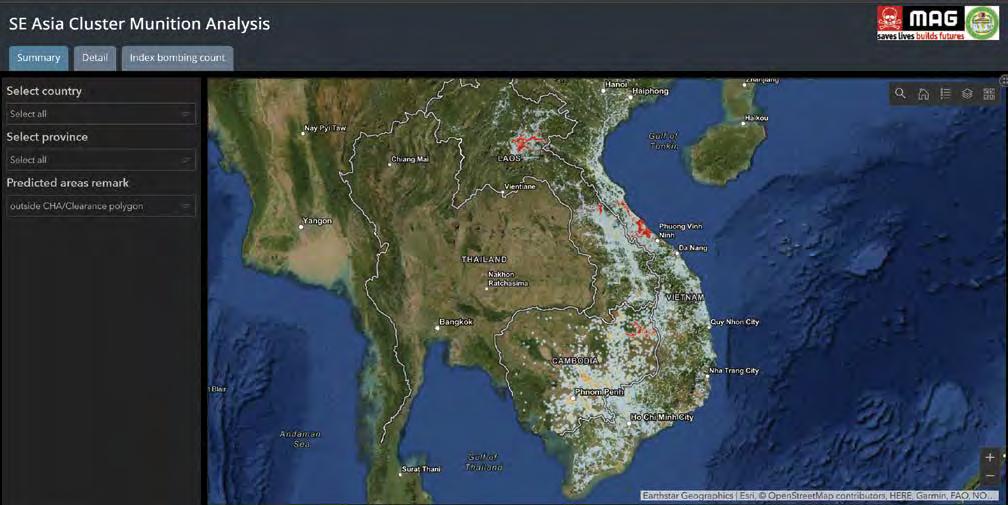Click the Nha Trang City label
1008x505 pixels.
(734, 371)
